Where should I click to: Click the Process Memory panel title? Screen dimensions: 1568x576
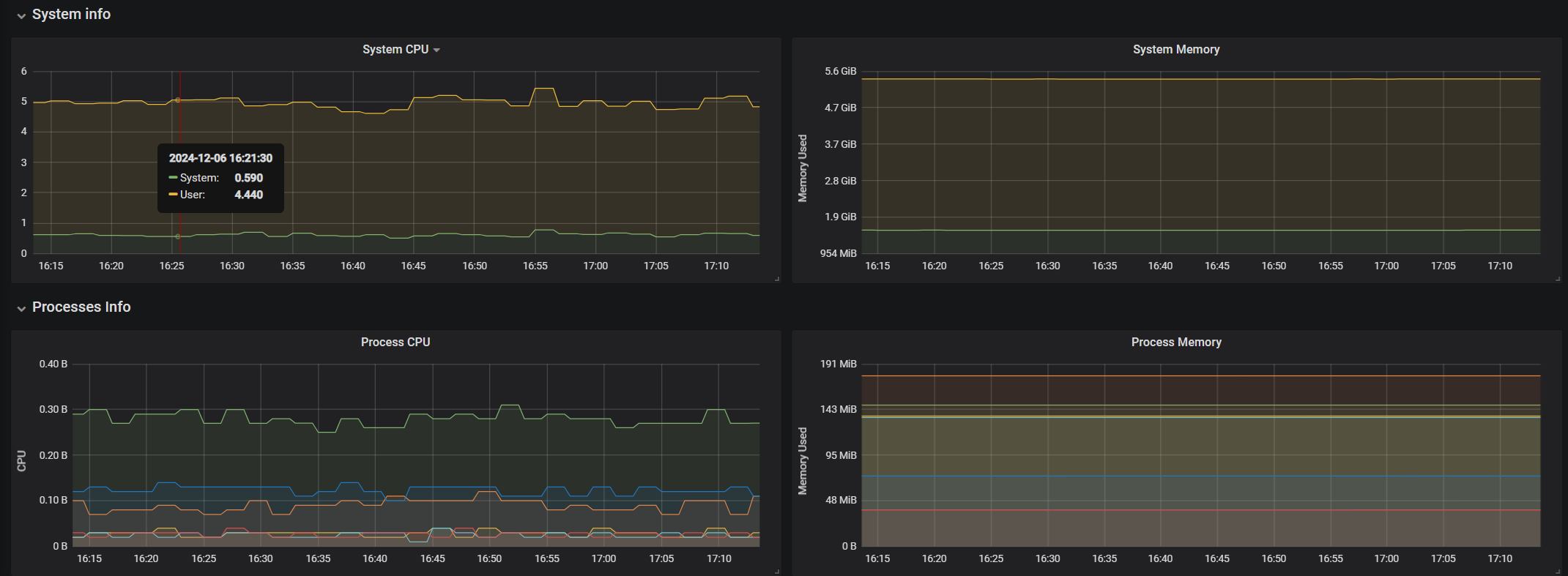(x=1175, y=342)
